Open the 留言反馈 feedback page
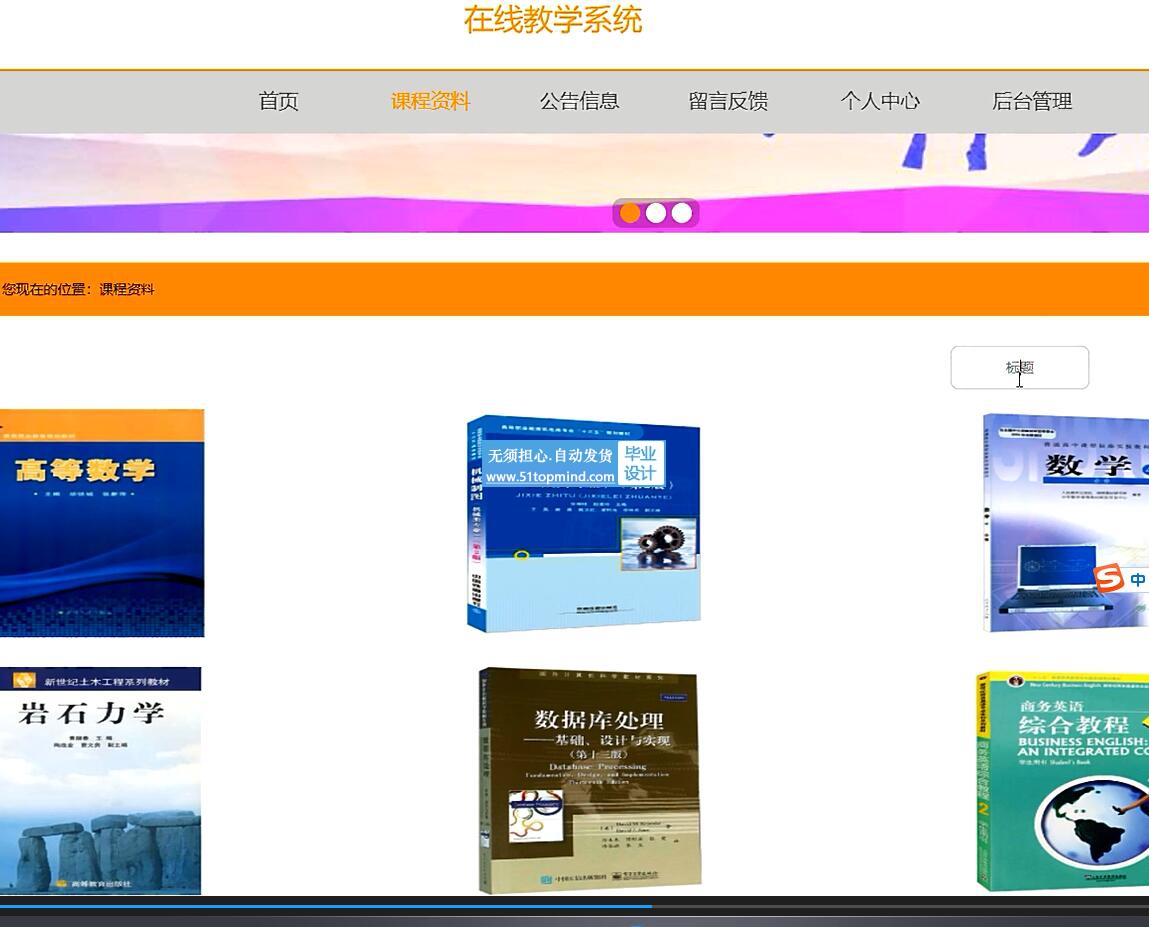1149x927 pixels. tap(728, 101)
